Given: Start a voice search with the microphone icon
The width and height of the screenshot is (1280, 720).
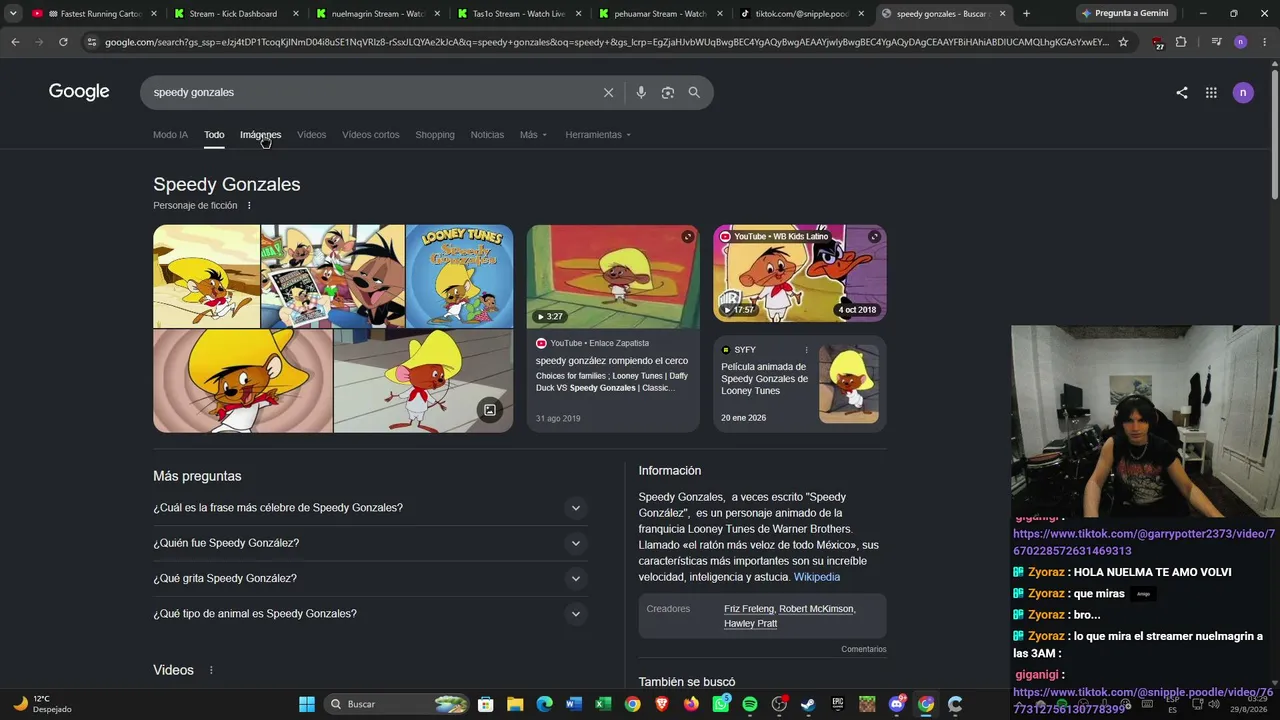Looking at the screenshot, I should pyautogui.click(x=641, y=92).
